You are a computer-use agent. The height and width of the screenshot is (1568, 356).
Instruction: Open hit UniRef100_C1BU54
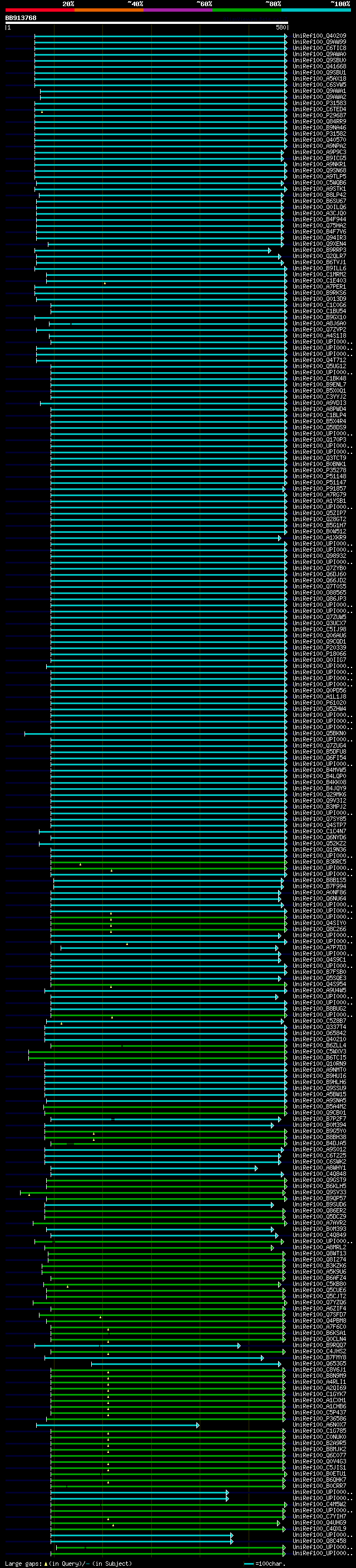point(319,311)
